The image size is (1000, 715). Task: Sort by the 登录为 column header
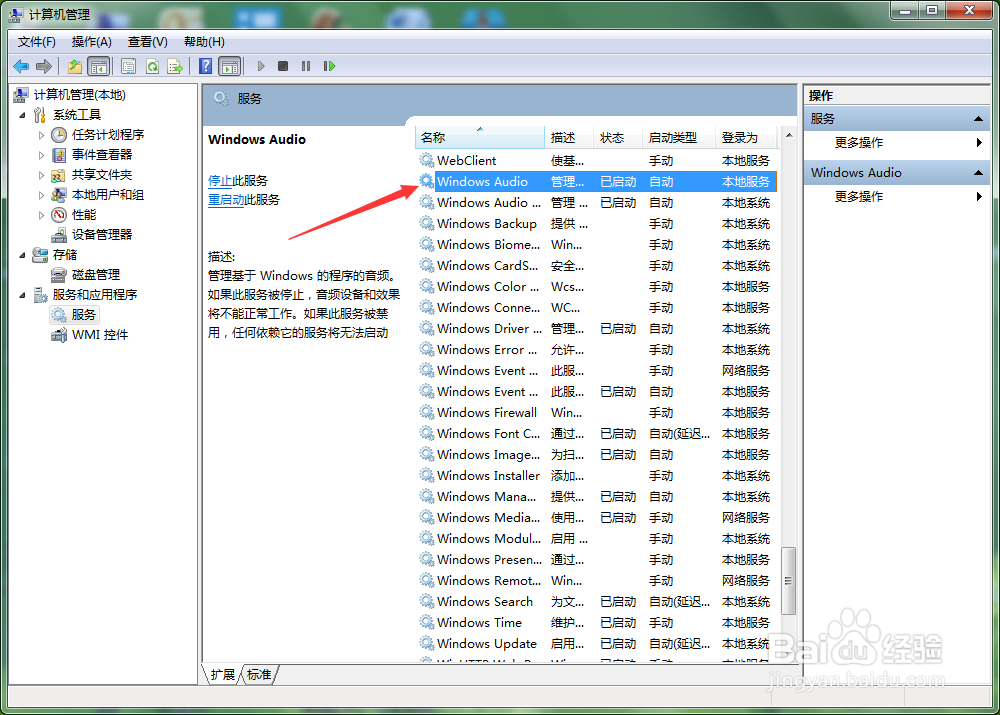coord(746,138)
